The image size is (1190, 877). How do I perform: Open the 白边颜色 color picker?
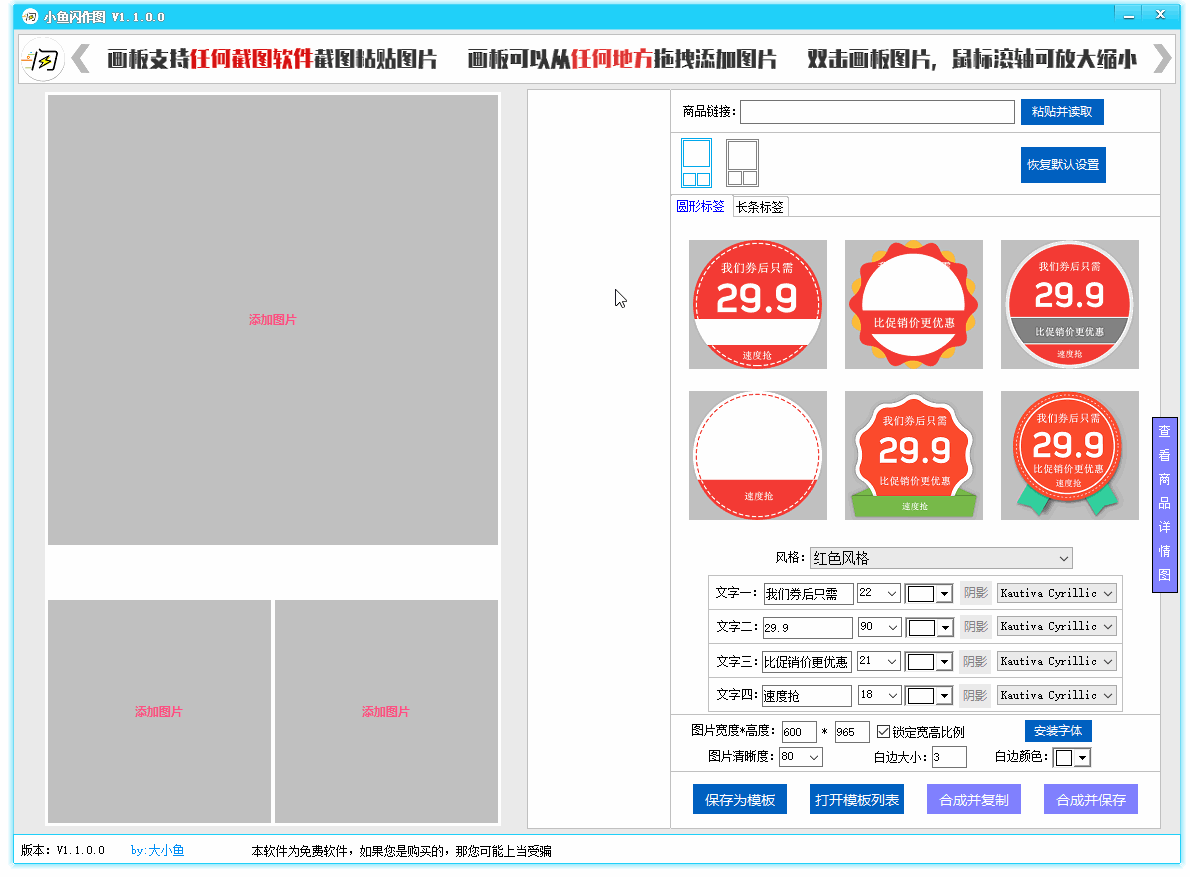point(1073,757)
